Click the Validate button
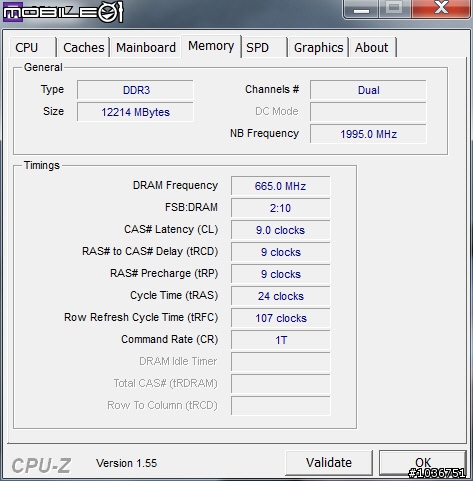The width and height of the screenshot is (473, 481). coord(329,463)
